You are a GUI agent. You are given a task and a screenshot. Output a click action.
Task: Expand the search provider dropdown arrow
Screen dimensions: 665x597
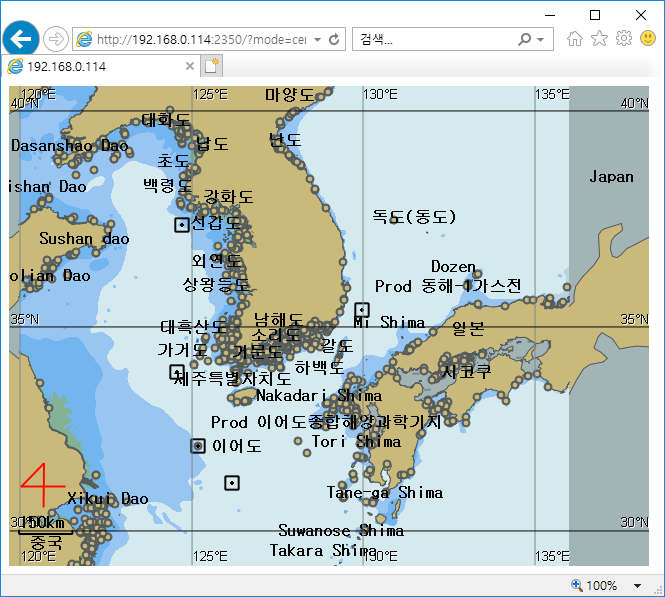[541, 40]
